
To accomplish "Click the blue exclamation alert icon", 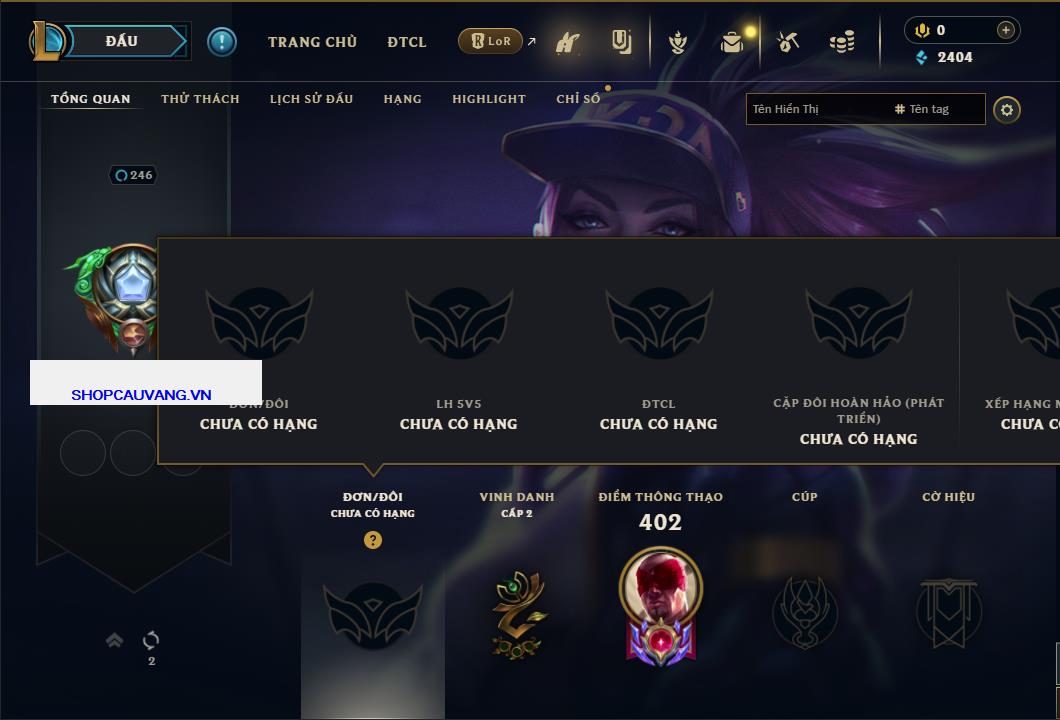I will click(222, 42).
